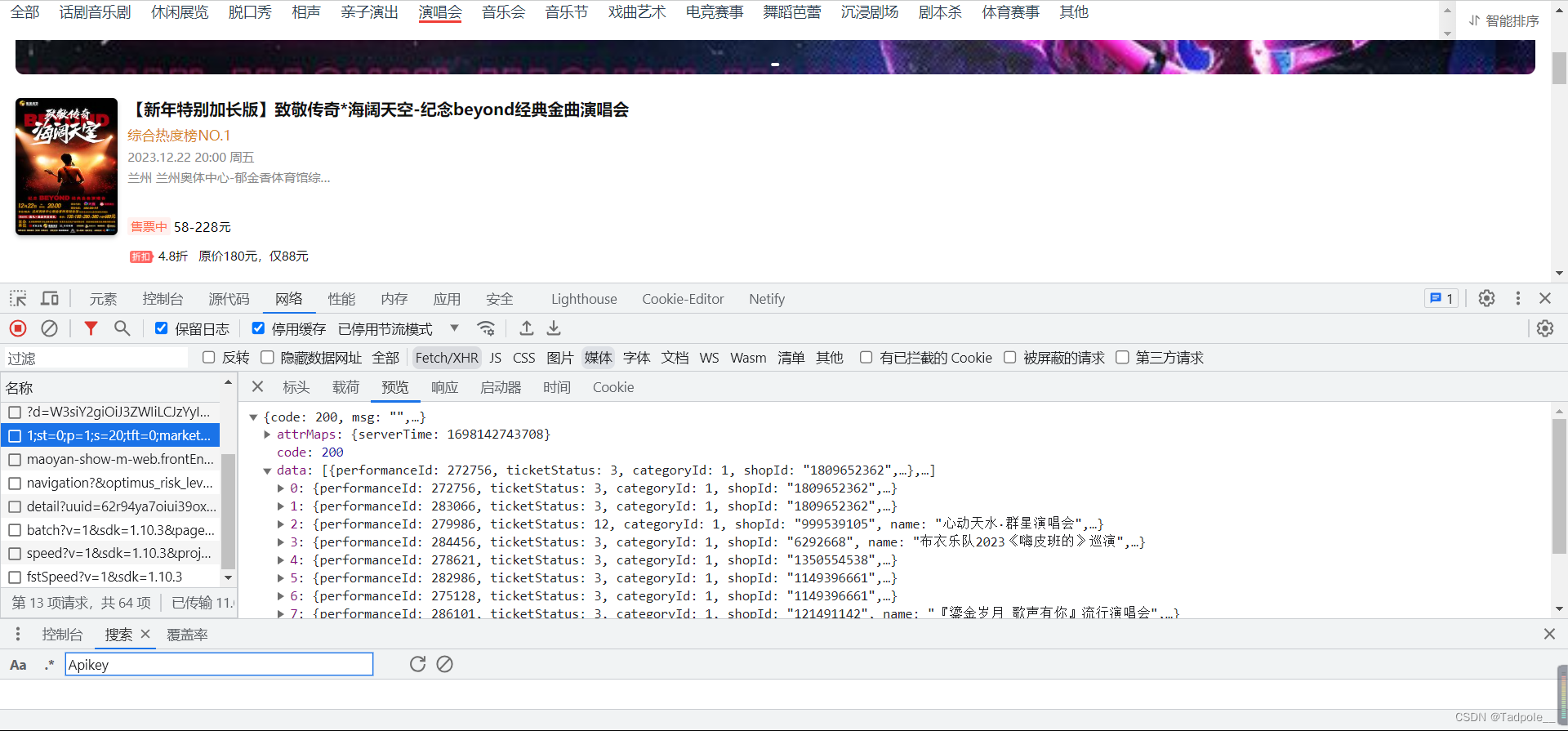Viewport: 1568px width, 731px height.
Task: View the 标头 headers tab
Action: click(296, 387)
